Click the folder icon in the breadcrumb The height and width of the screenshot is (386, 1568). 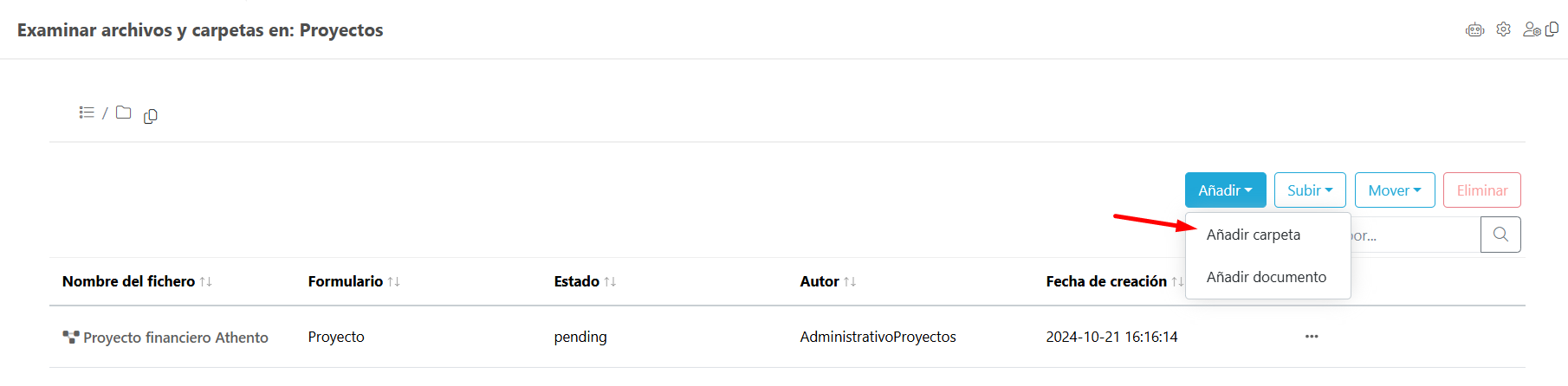coord(124,113)
